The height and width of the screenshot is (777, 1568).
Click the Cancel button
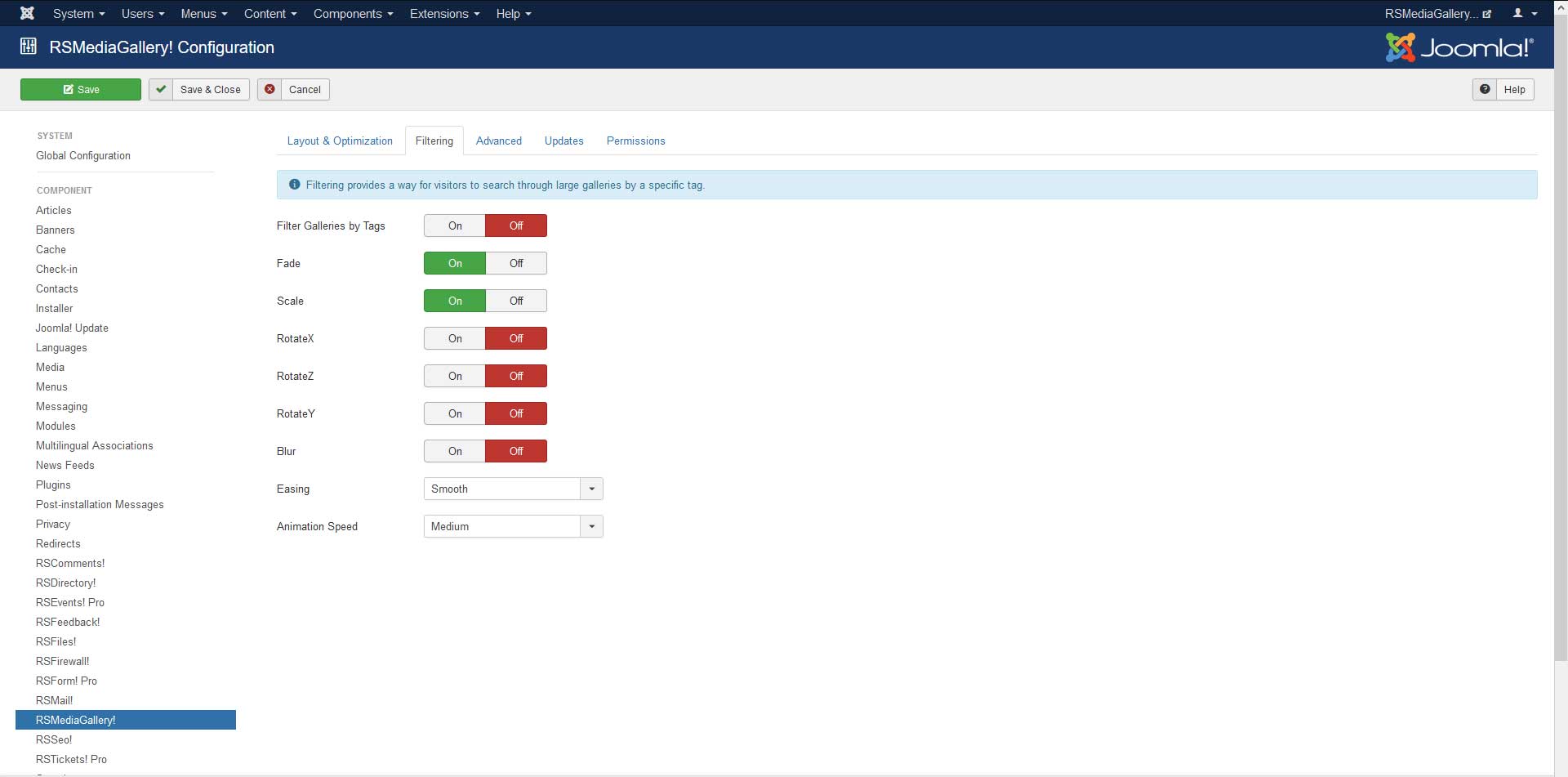click(x=293, y=89)
